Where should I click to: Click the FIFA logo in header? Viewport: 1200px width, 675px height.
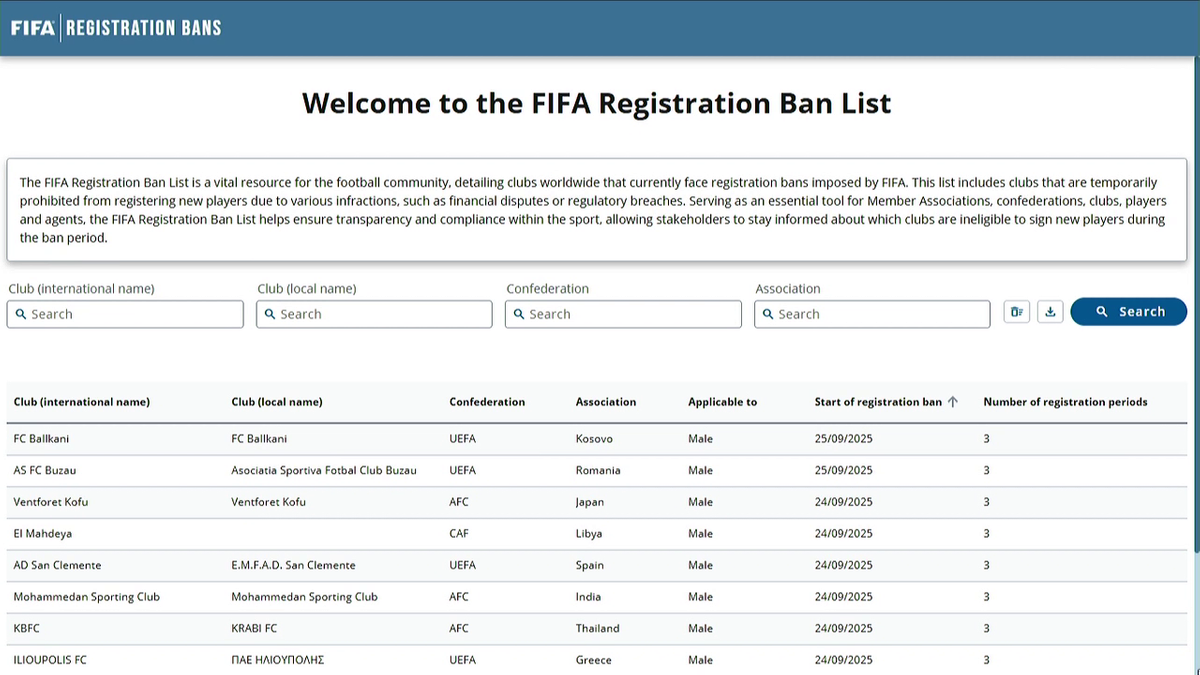point(34,28)
